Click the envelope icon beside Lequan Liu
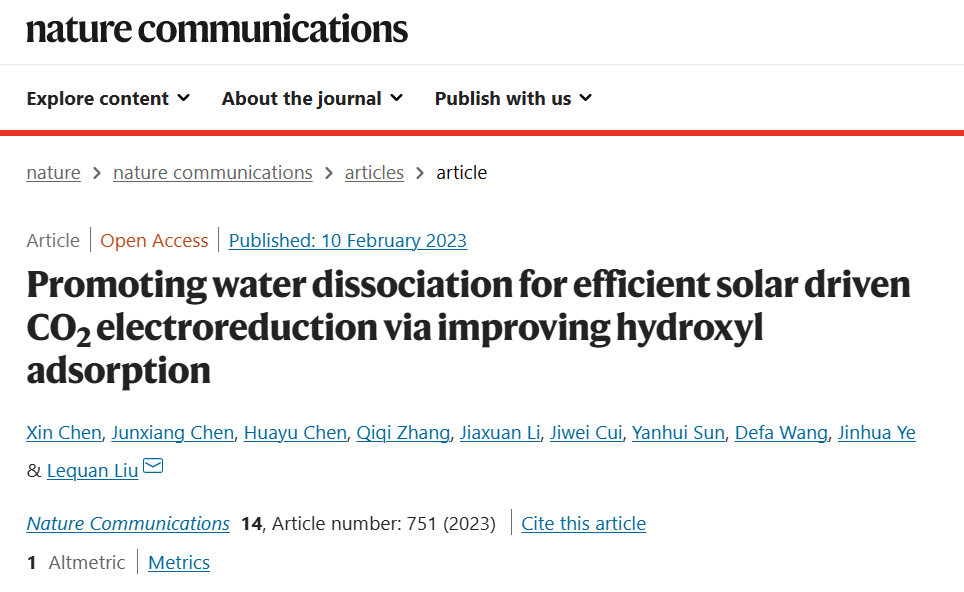Image resolution: width=964 pixels, height=592 pixels. pos(153,466)
